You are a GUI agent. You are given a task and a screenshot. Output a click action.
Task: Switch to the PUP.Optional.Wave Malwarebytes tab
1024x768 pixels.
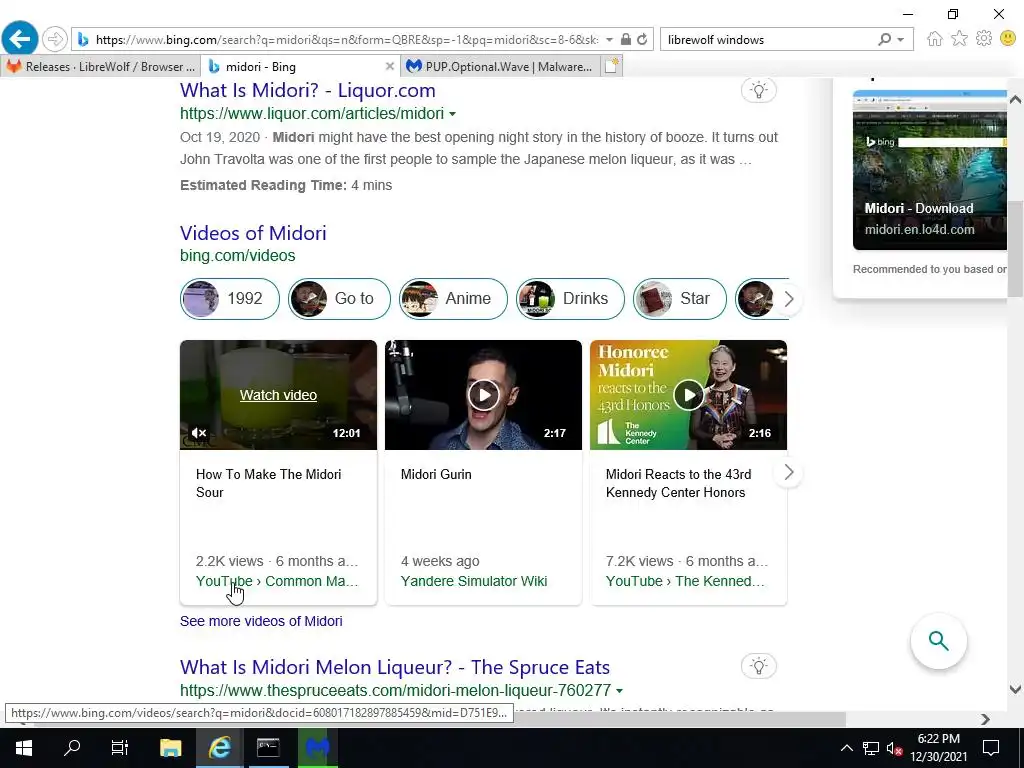[x=498, y=67]
